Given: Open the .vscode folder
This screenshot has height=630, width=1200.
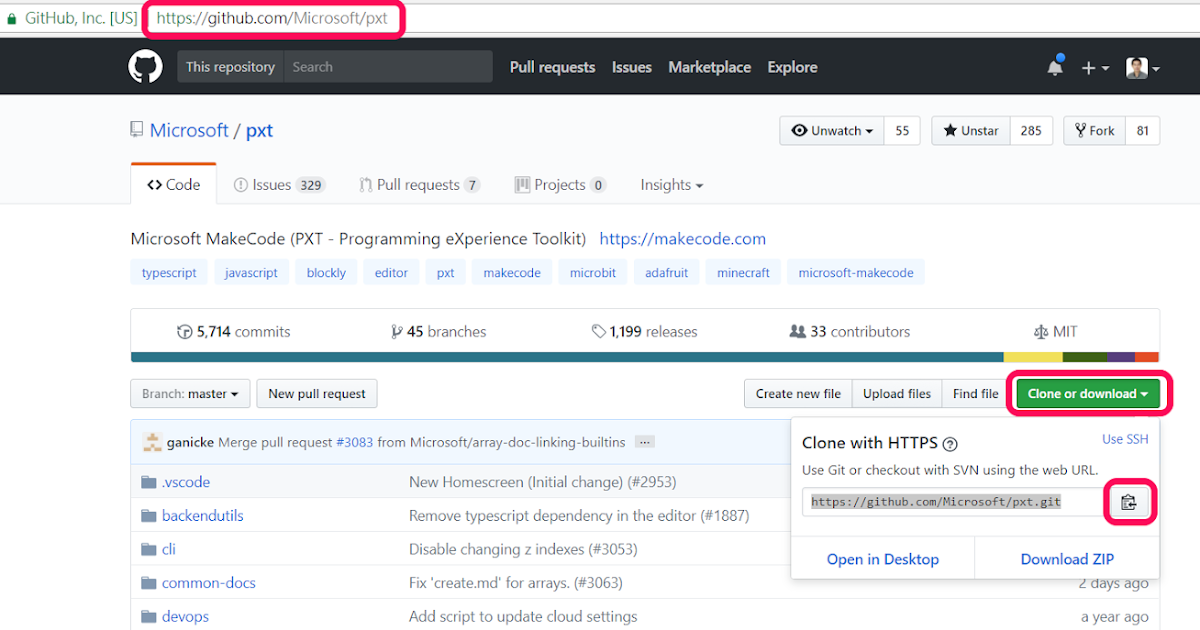Looking at the screenshot, I should pos(186,482).
